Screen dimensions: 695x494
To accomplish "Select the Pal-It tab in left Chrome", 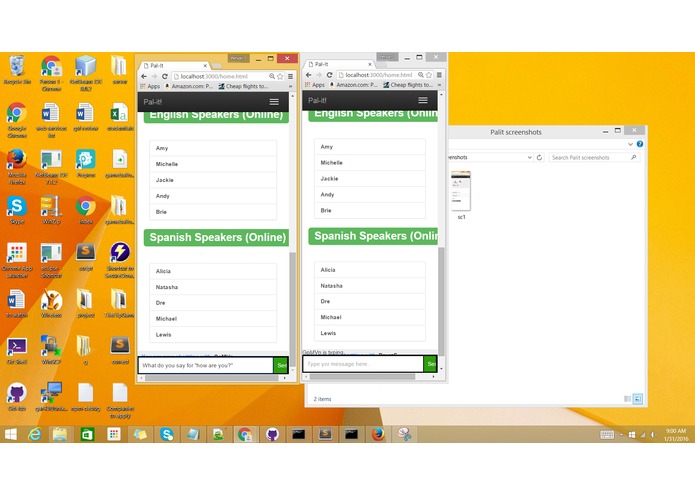I will [x=174, y=66].
